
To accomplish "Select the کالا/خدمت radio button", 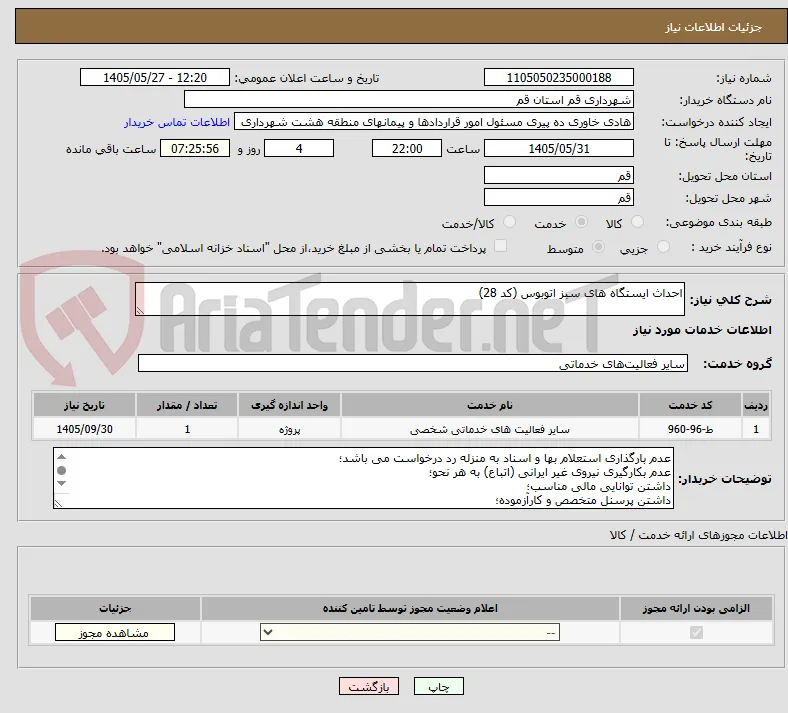I will coord(510,222).
